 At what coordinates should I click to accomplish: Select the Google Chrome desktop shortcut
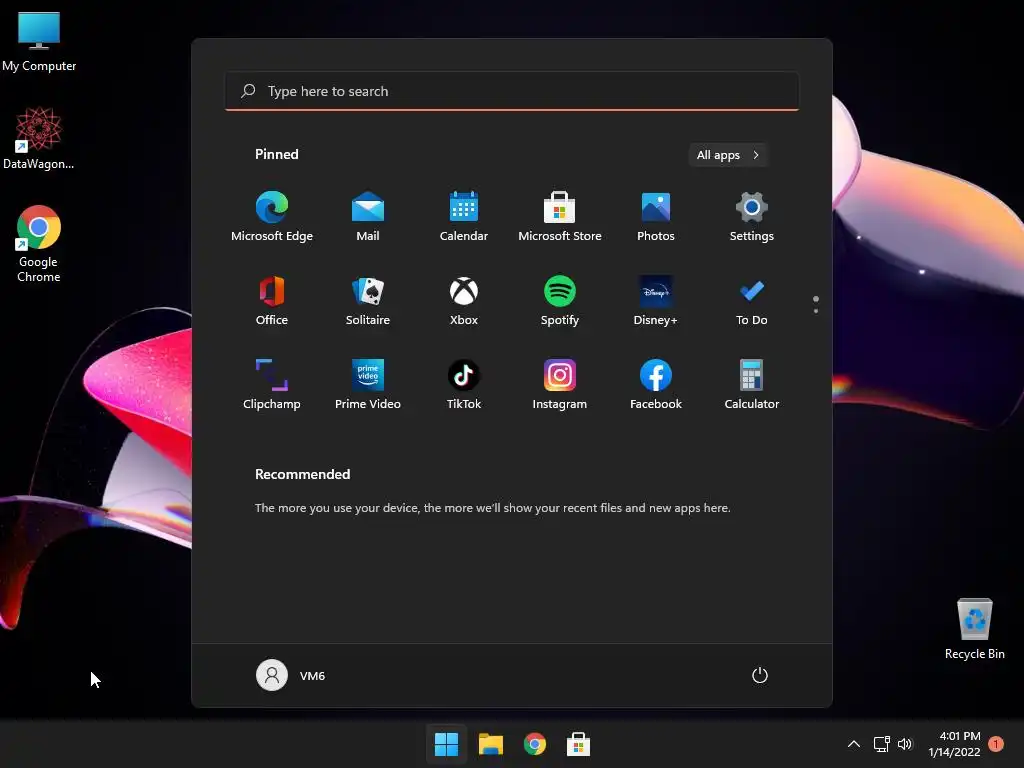39,244
